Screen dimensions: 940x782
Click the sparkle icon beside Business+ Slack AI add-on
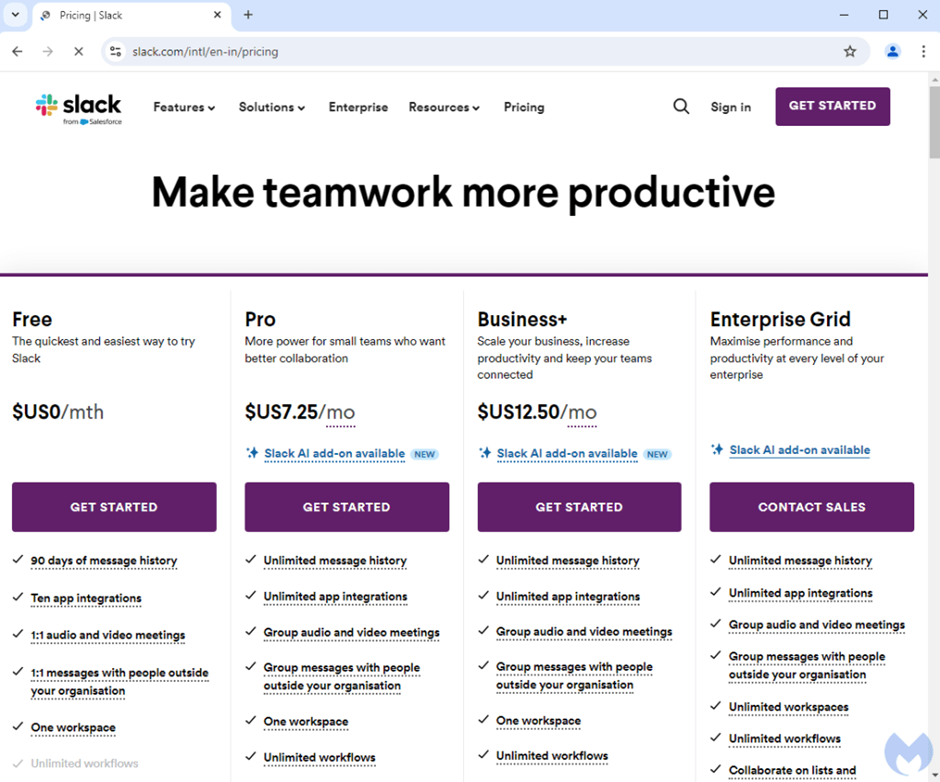tap(485, 453)
